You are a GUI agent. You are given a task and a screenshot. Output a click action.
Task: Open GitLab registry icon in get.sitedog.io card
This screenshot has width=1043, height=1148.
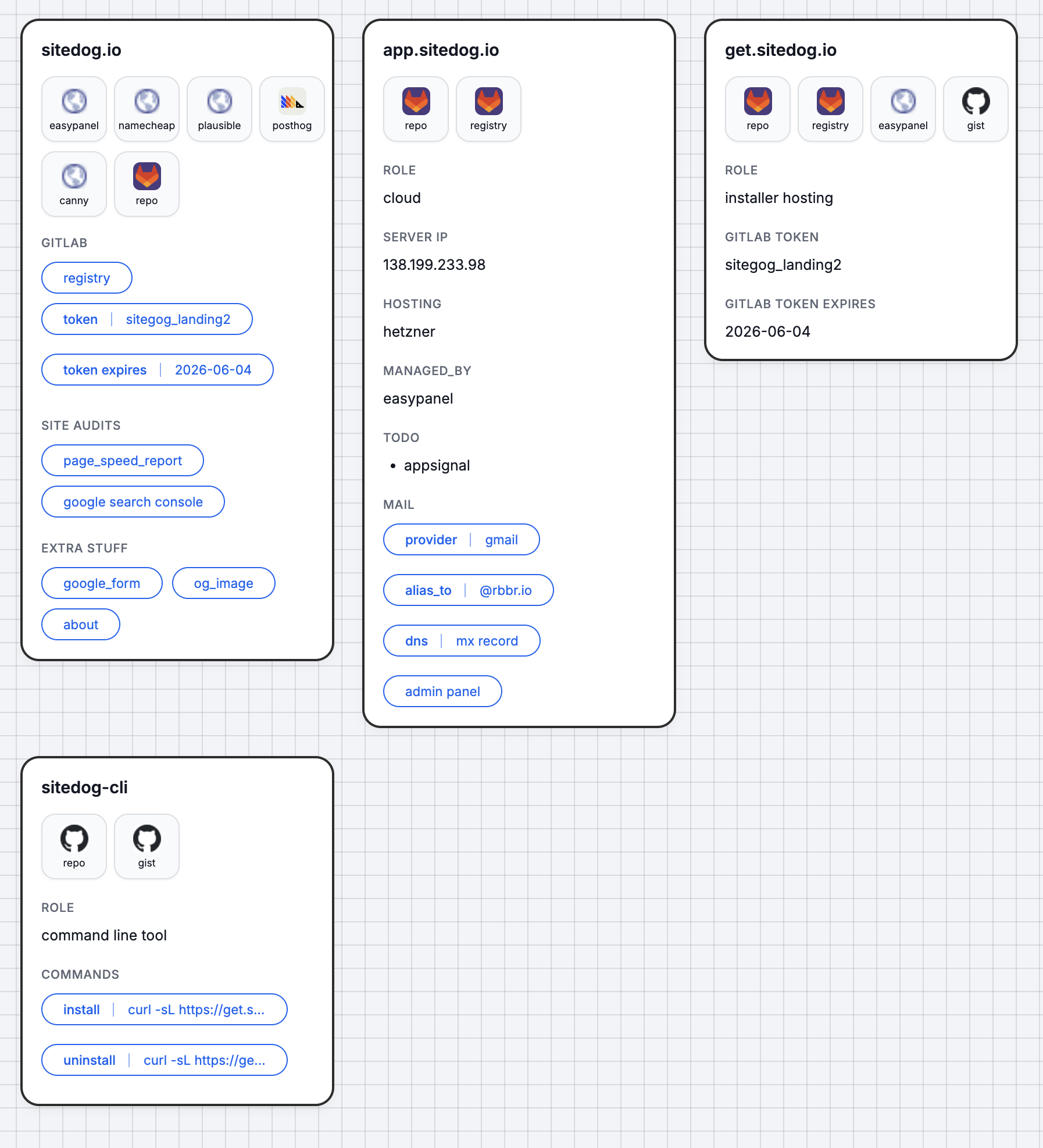[x=830, y=109]
